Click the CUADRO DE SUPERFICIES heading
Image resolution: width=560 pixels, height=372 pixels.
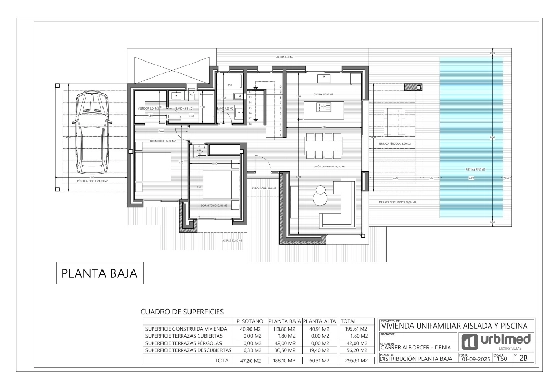click(x=182, y=311)
